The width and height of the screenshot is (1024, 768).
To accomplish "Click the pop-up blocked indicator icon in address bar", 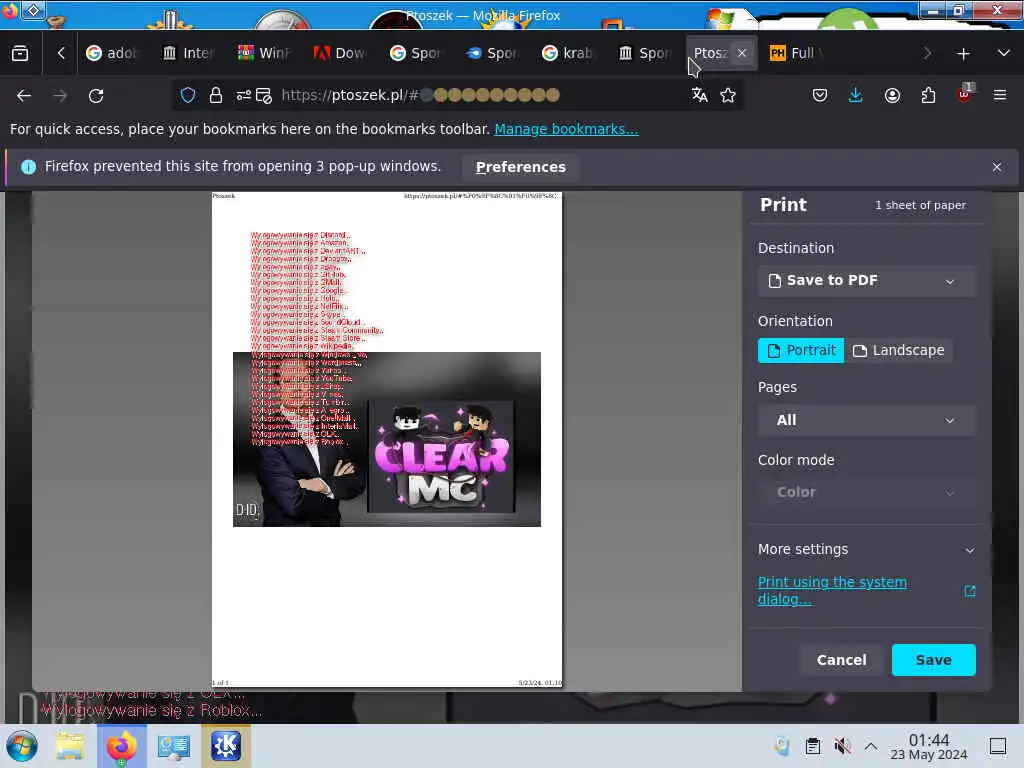I will click(x=264, y=95).
